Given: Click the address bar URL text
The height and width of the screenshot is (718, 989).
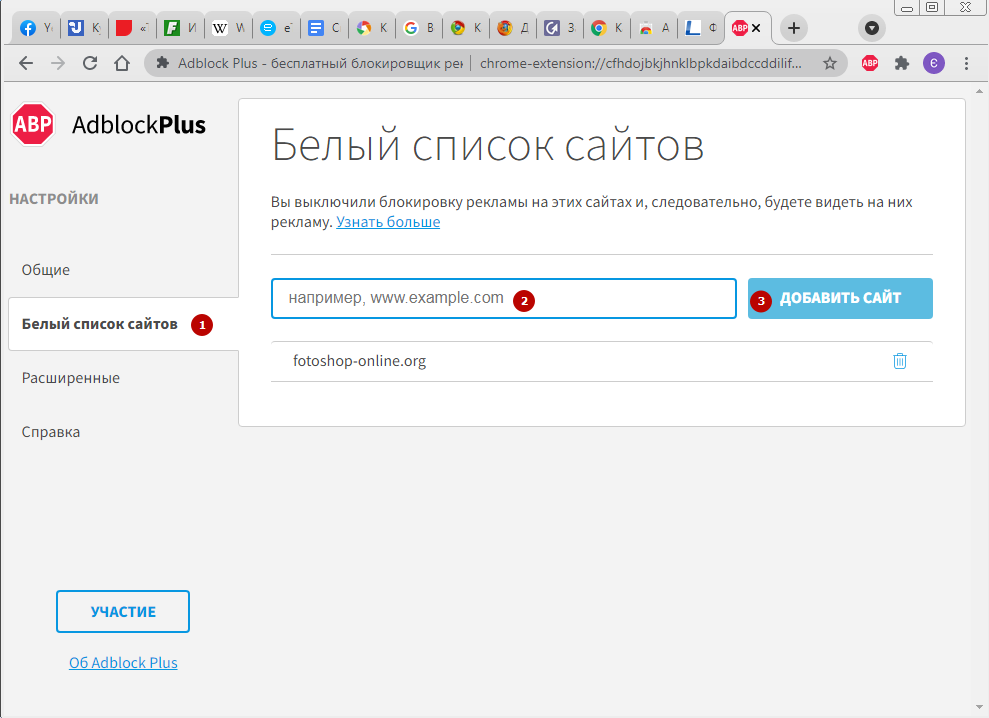Looking at the screenshot, I should [x=640, y=63].
